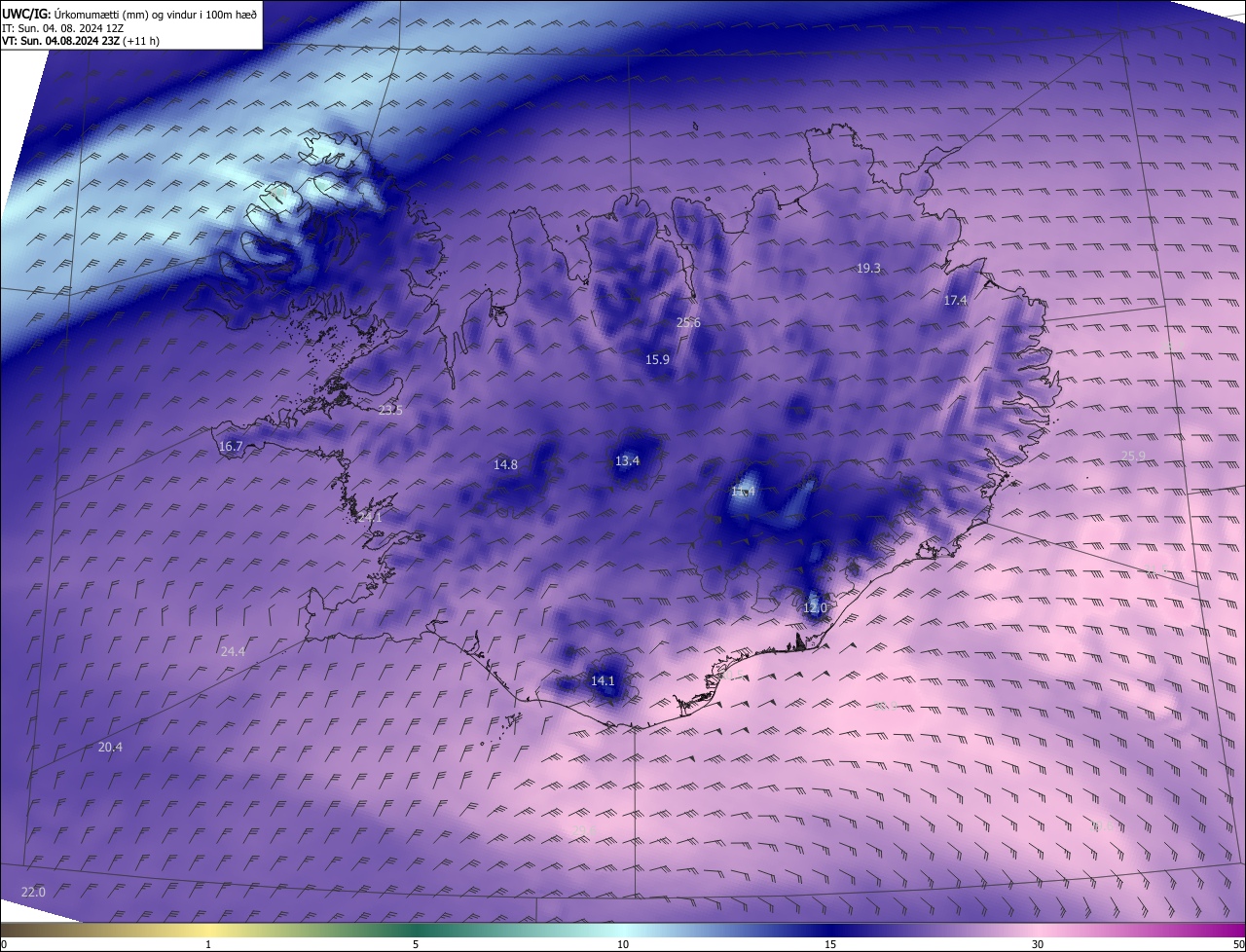Image resolution: width=1246 pixels, height=952 pixels.
Task: Click the 20.4 value label on the map
Action: point(111,748)
